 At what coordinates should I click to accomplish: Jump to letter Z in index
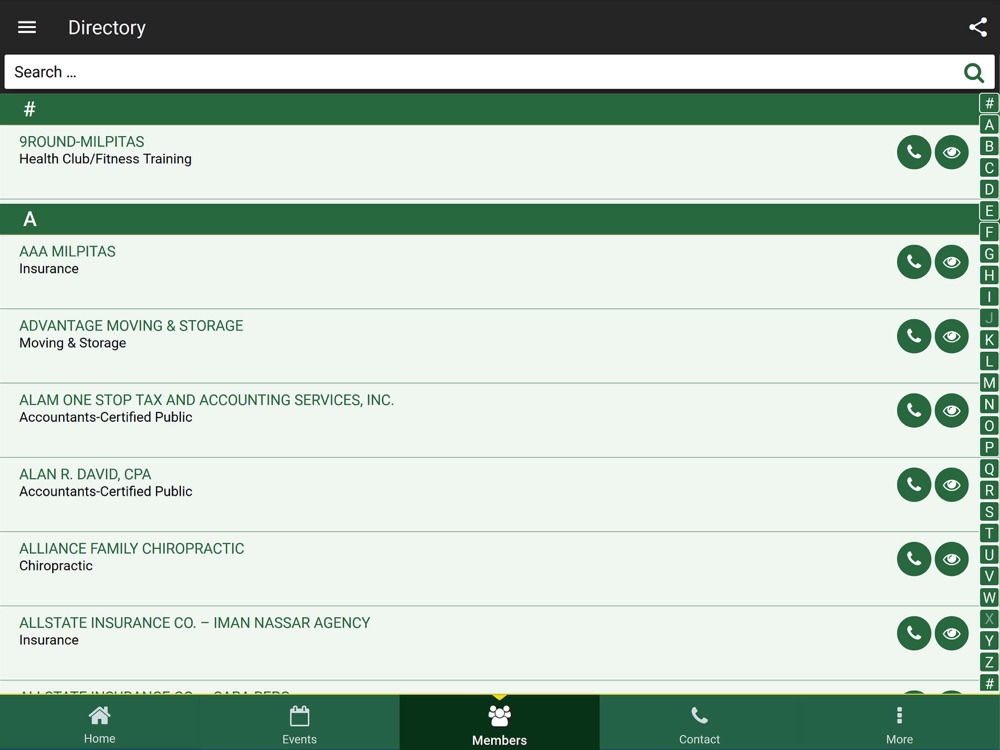[x=989, y=662]
